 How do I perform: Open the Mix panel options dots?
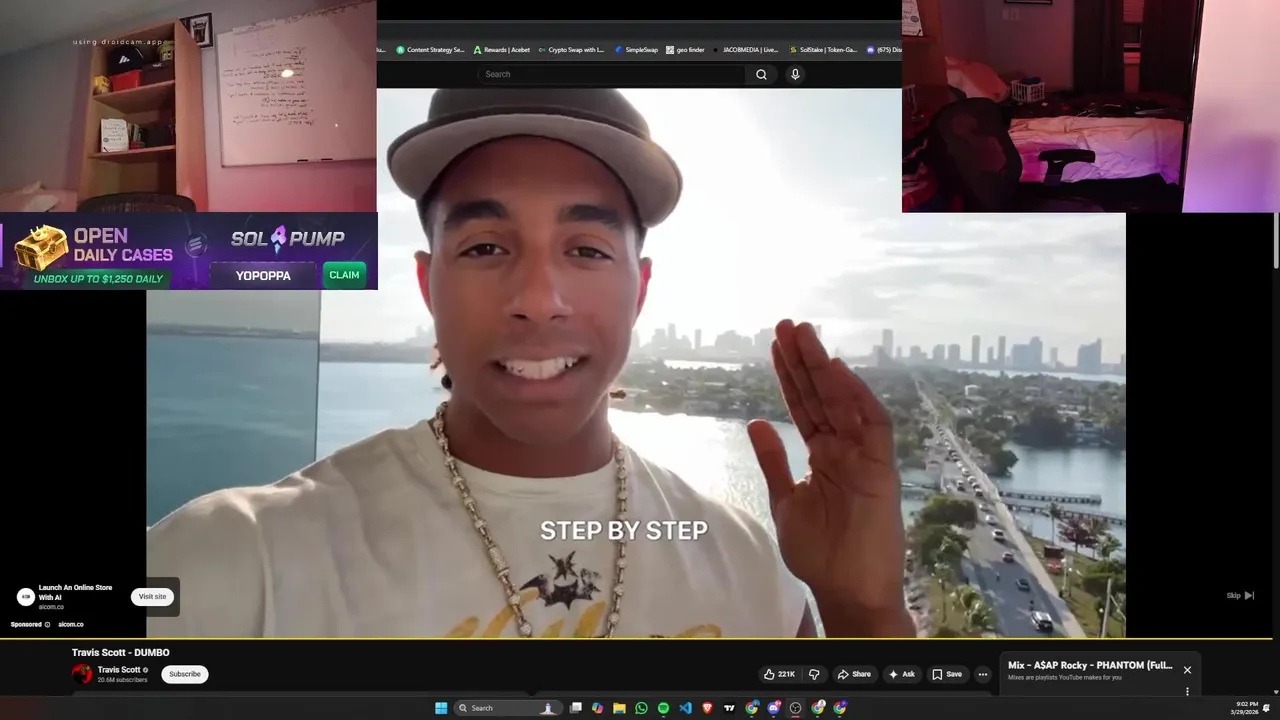[x=1187, y=691]
